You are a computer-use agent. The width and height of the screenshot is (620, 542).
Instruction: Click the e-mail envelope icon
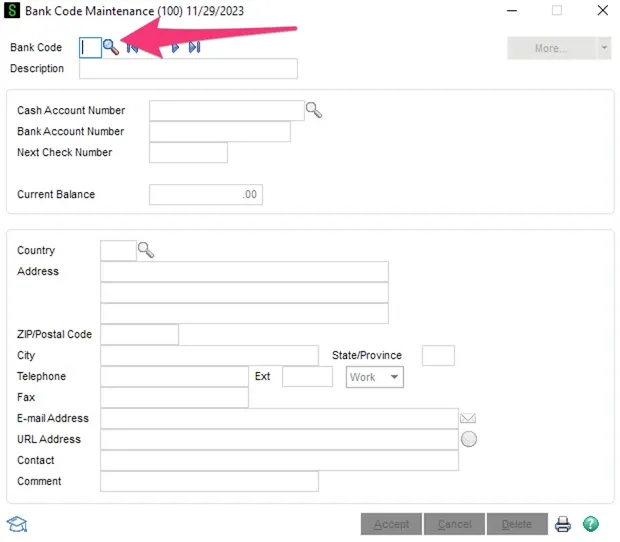point(468,418)
